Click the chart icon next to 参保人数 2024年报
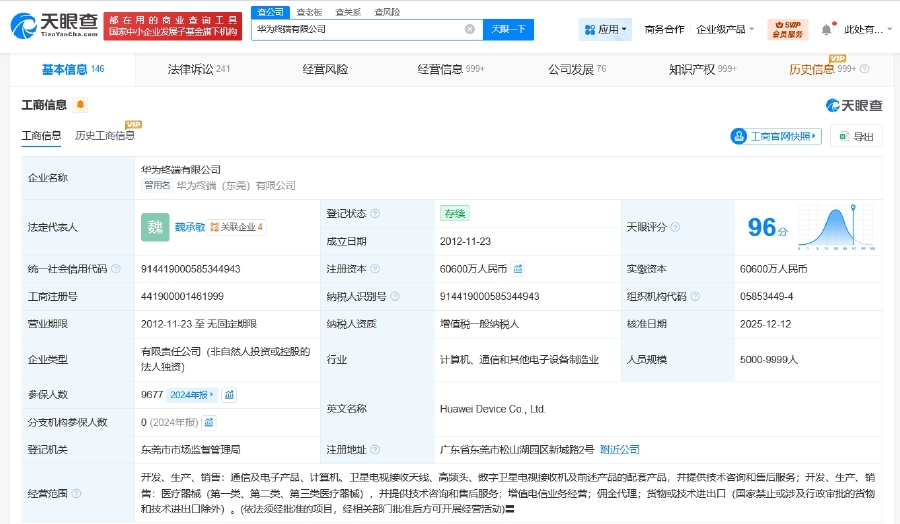Image resolution: width=900 pixels, height=524 pixels. pyautogui.click(x=229, y=395)
